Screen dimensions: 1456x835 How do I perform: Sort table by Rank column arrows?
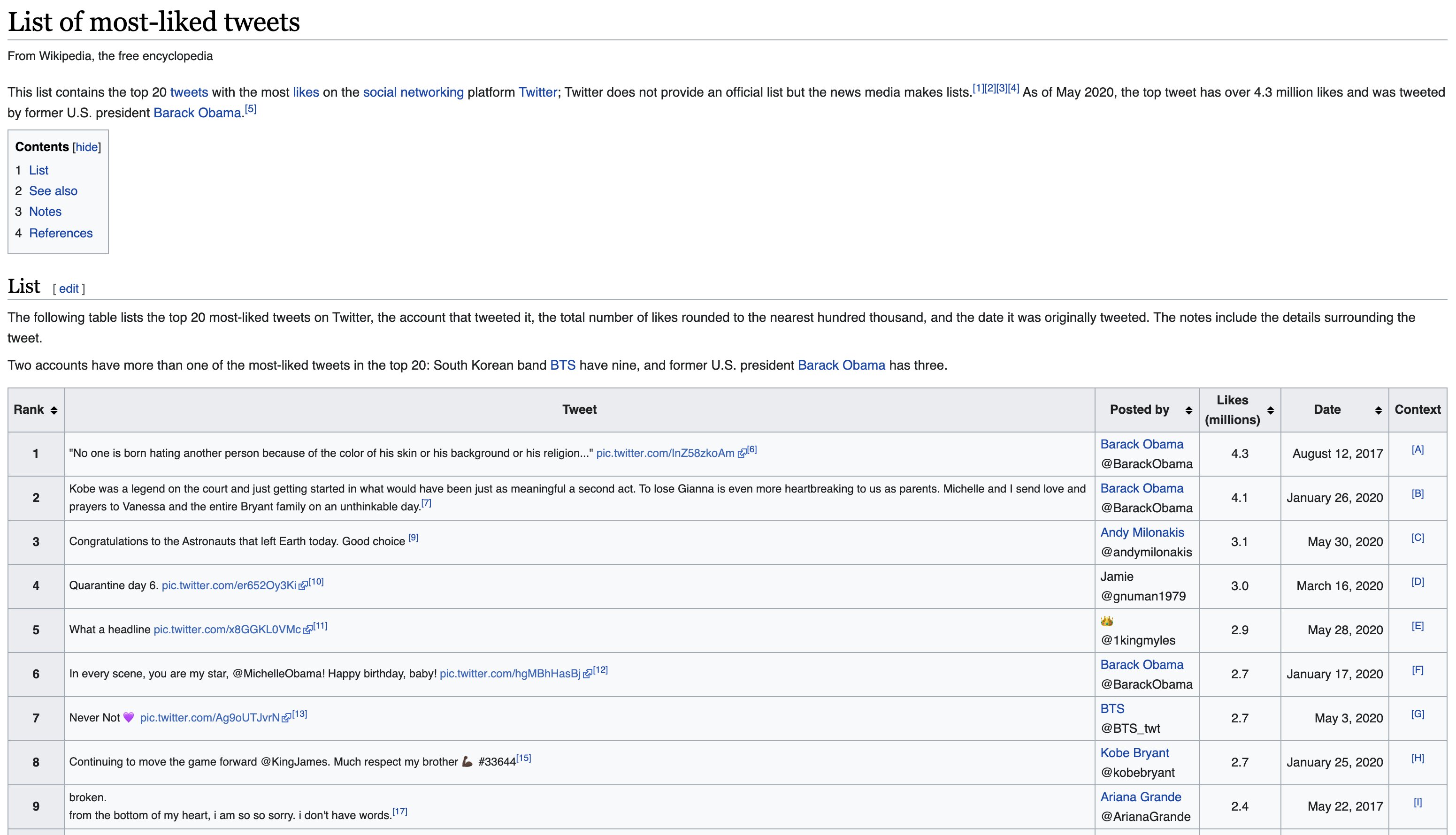(54, 410)
